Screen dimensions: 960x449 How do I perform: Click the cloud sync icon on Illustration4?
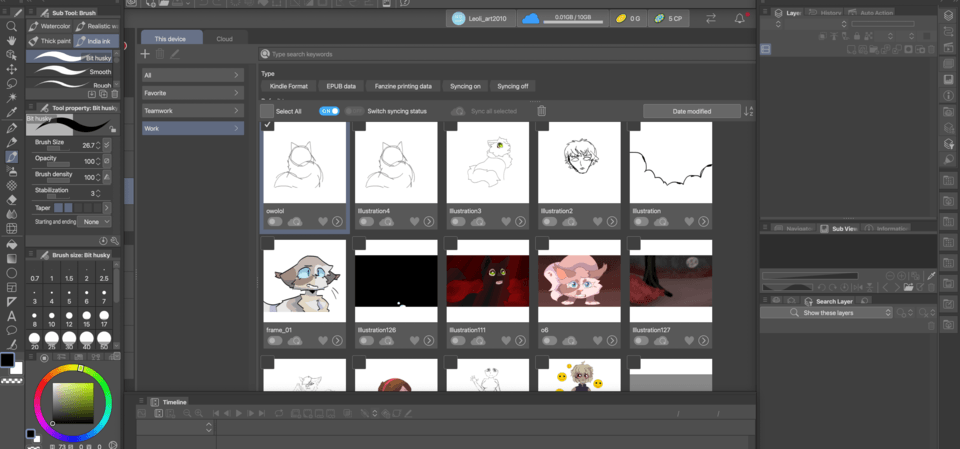click(387, 222)
